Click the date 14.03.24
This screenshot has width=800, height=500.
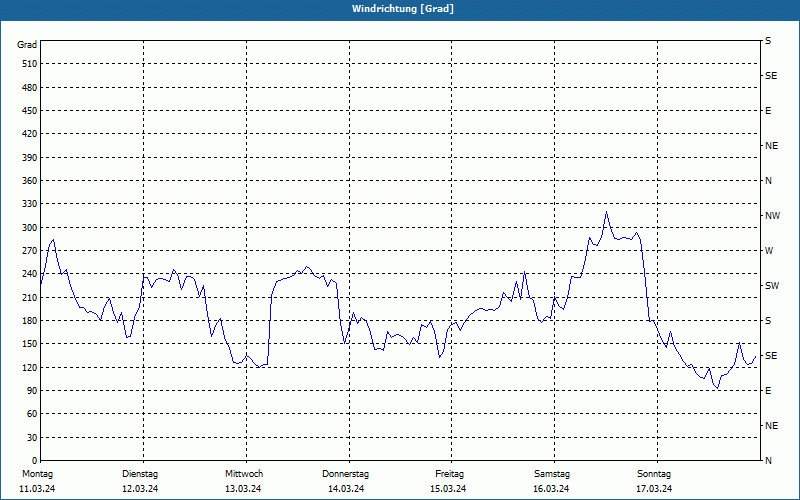(x=346, y=489)
